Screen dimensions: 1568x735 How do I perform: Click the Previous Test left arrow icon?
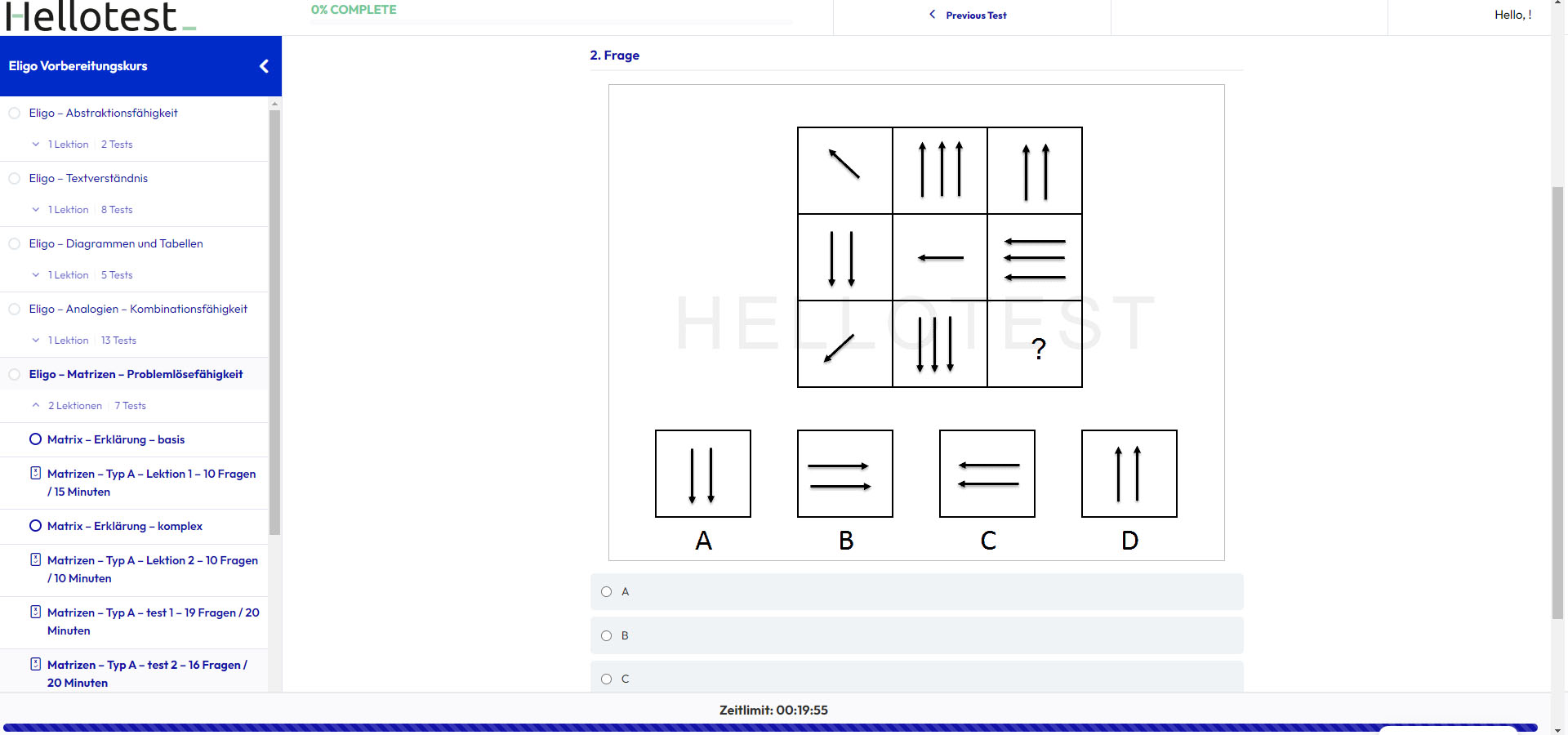tap(932, 15)
